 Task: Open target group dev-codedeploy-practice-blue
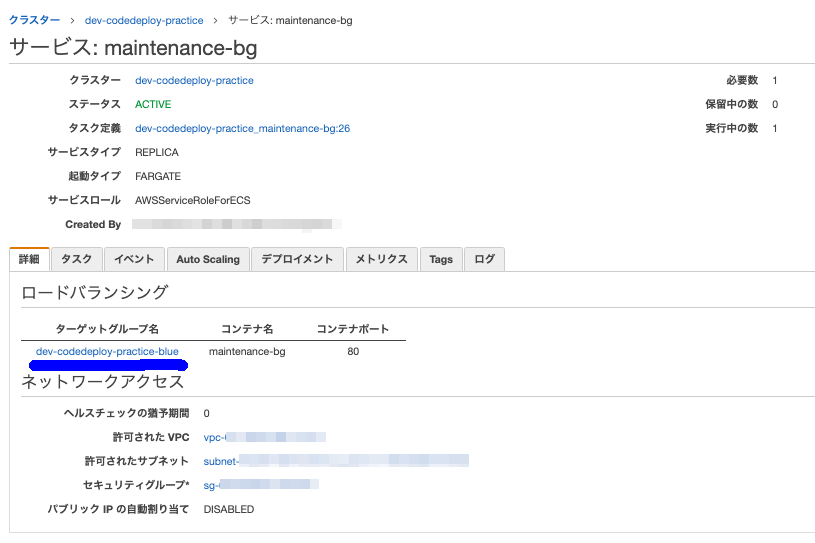[x=107, y=351]
